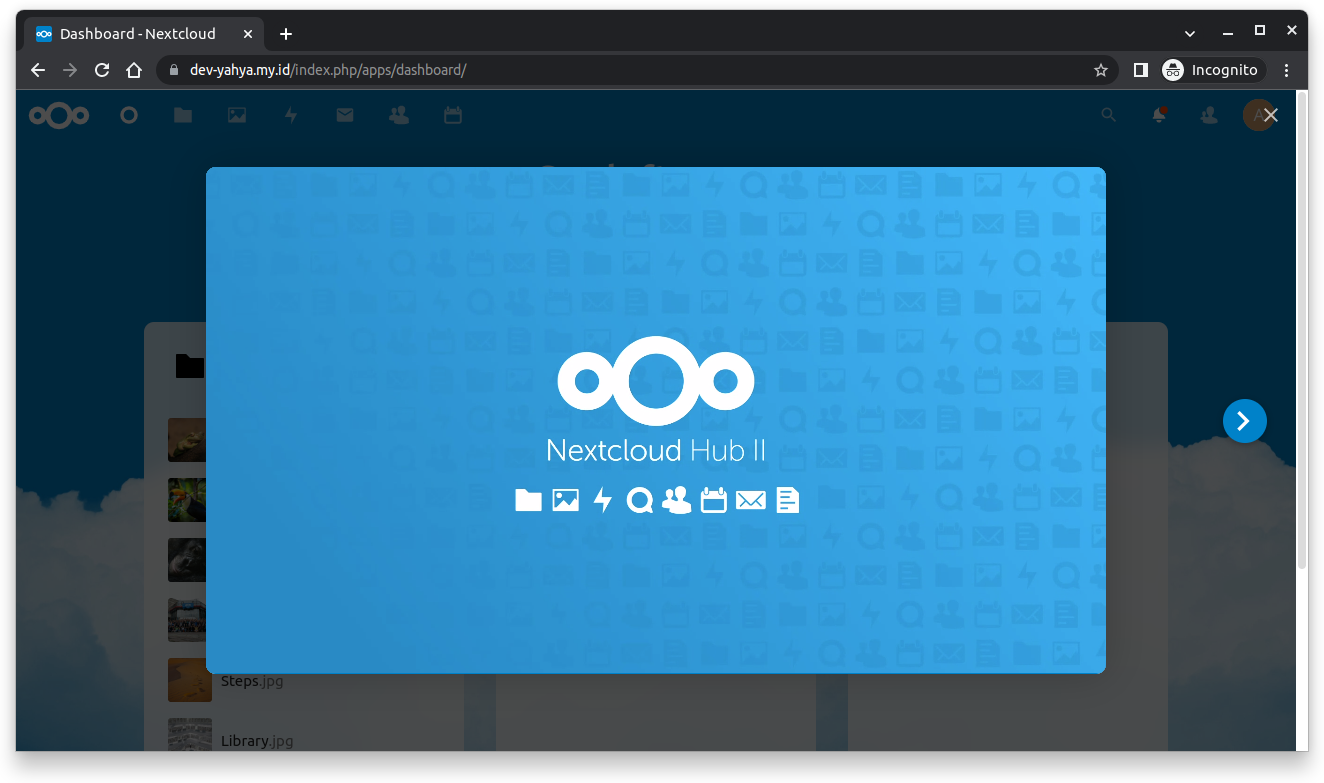This screenshot has width=1324, height=783.
Task: Open the Calendar app icon
Action: point(453,116)
